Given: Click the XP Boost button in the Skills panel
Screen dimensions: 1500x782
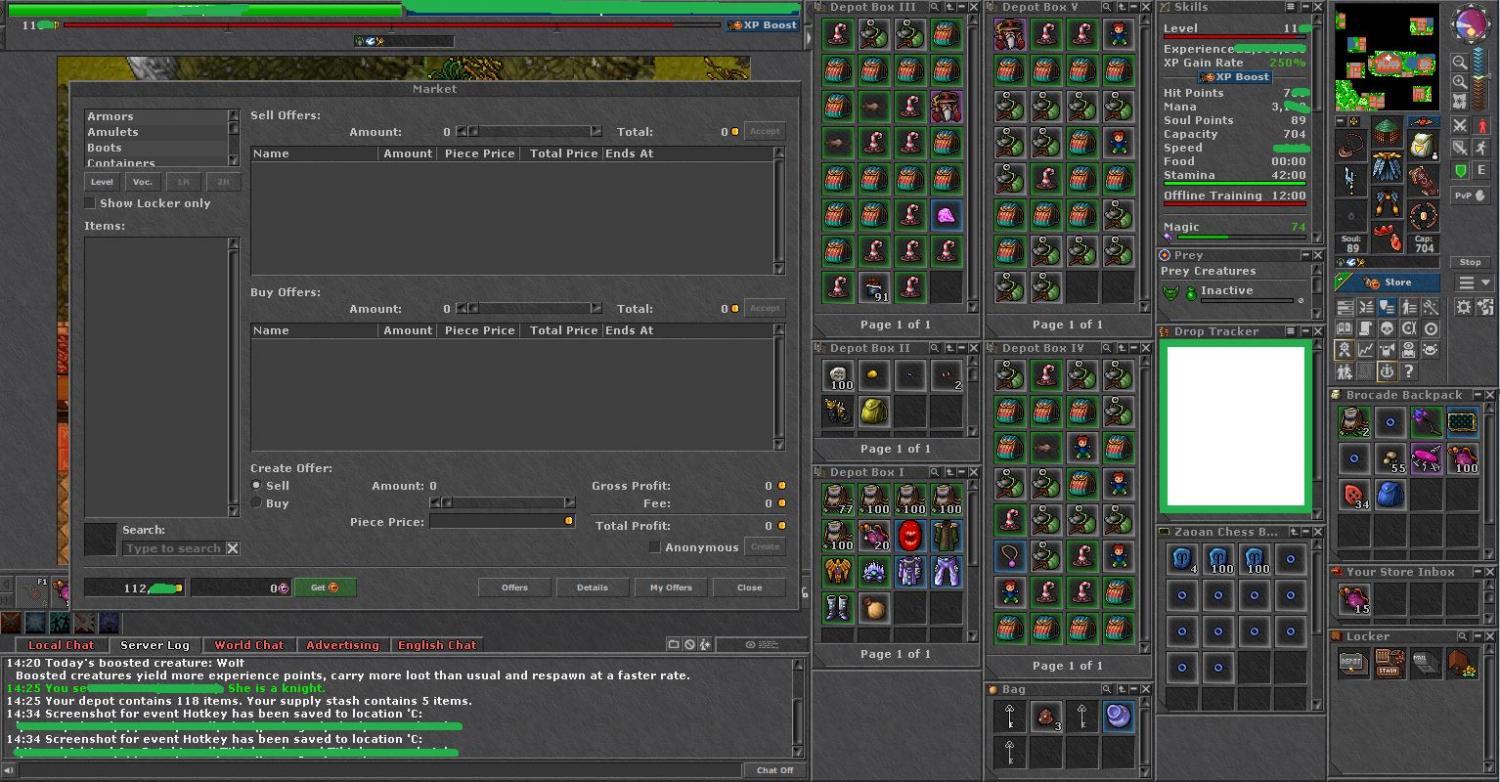Looking at the screenshot, I should click(1235, 77).
